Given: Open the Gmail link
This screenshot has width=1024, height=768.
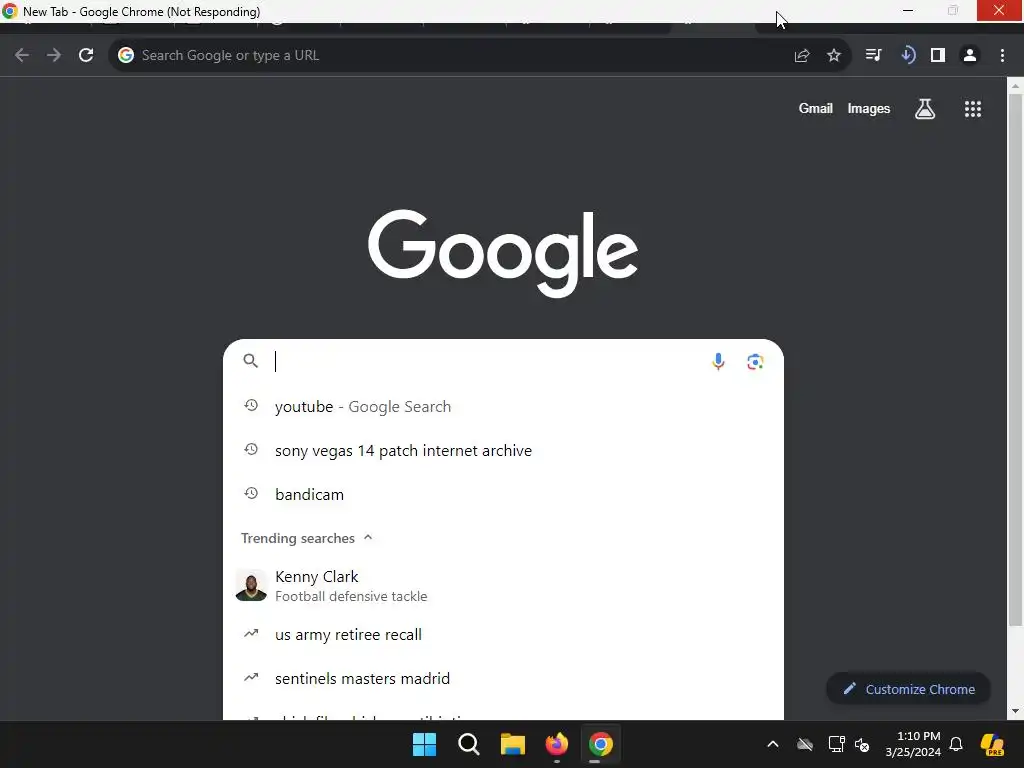Looking at the screenshot, I should click(x=815, y=108).
